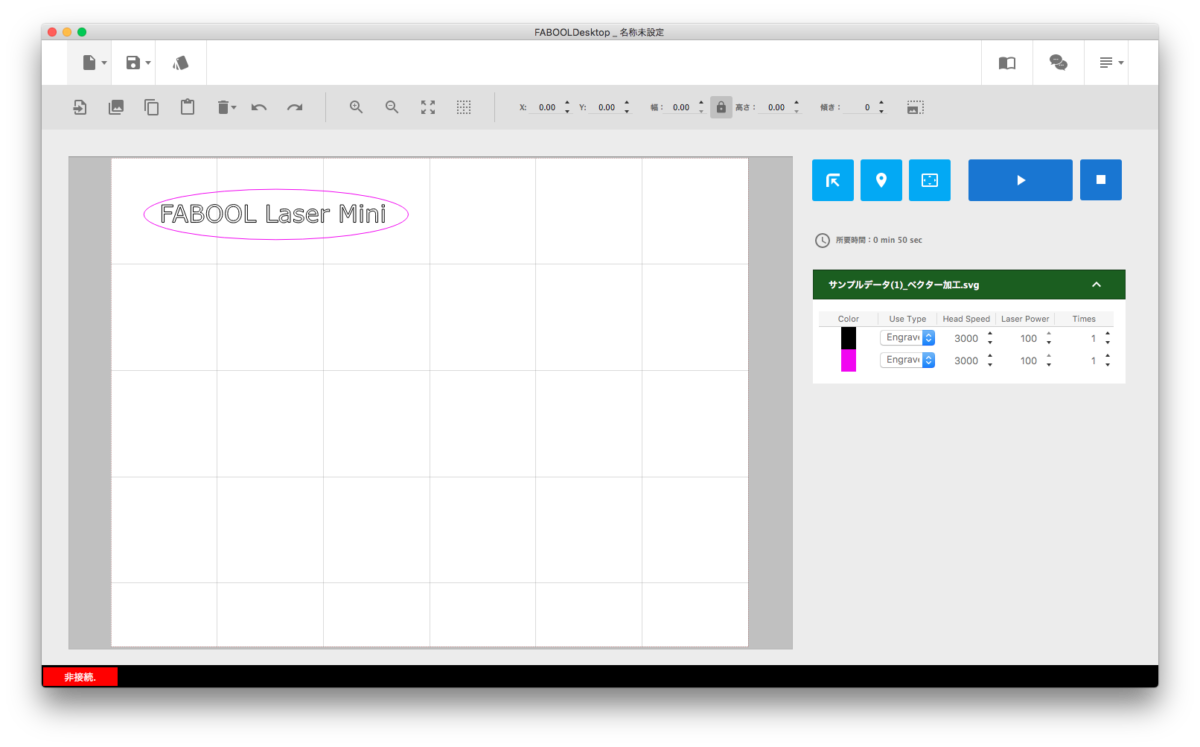This screenshot has width=1200, height=747.
Task: Stop processing with the stop button
Action: coord(1101,180)
